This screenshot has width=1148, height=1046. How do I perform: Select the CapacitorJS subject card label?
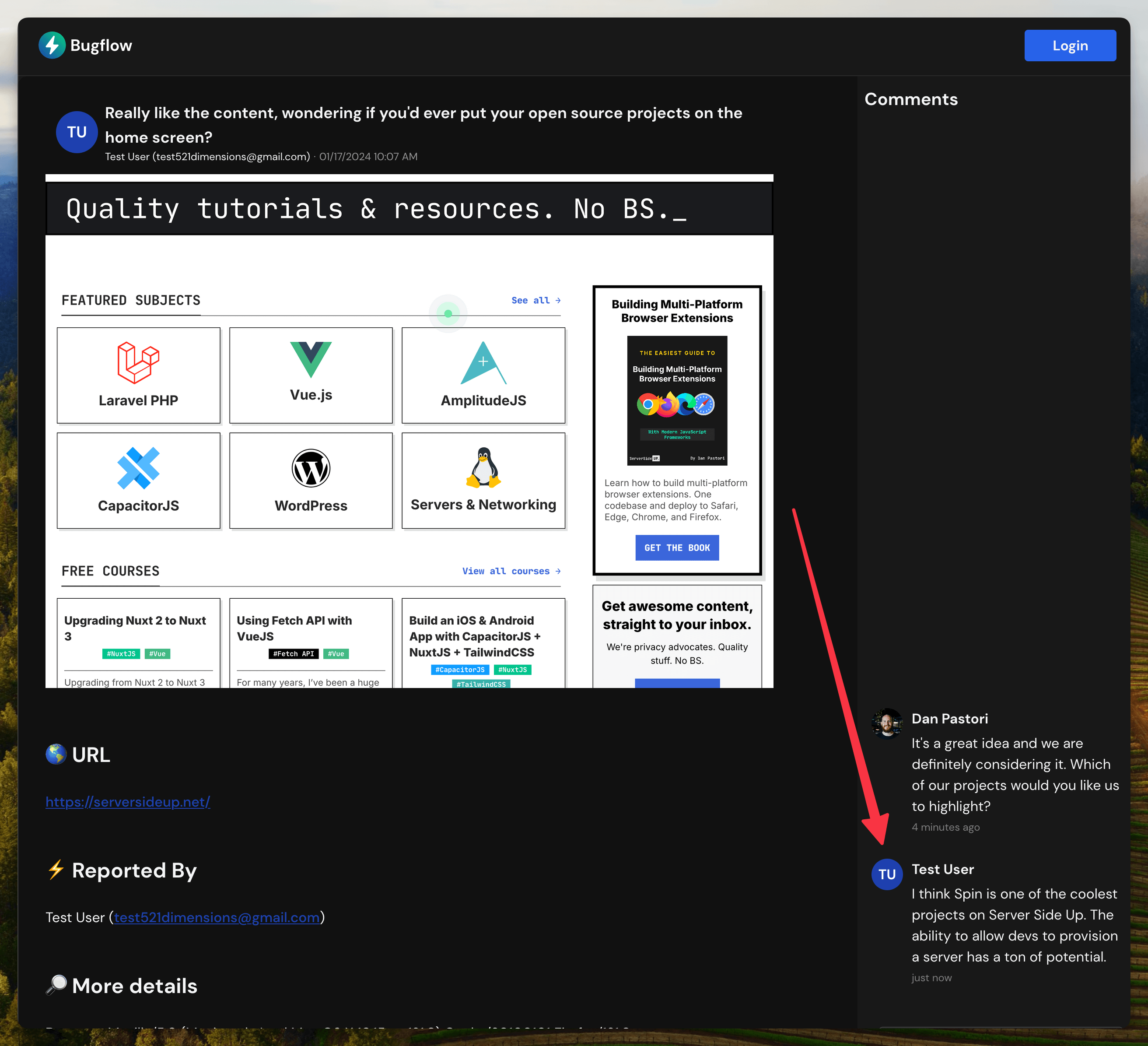(x=138, y=506)
